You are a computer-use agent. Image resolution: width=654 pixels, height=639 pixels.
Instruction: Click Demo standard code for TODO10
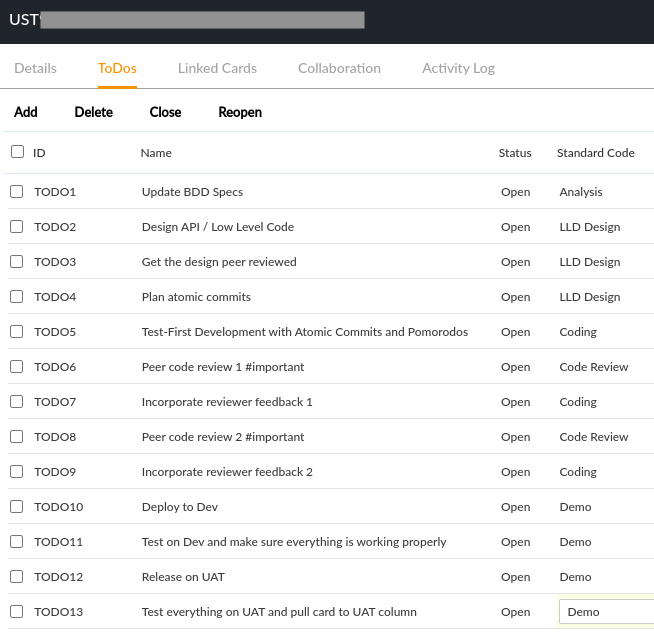click(x=575, y=507)
